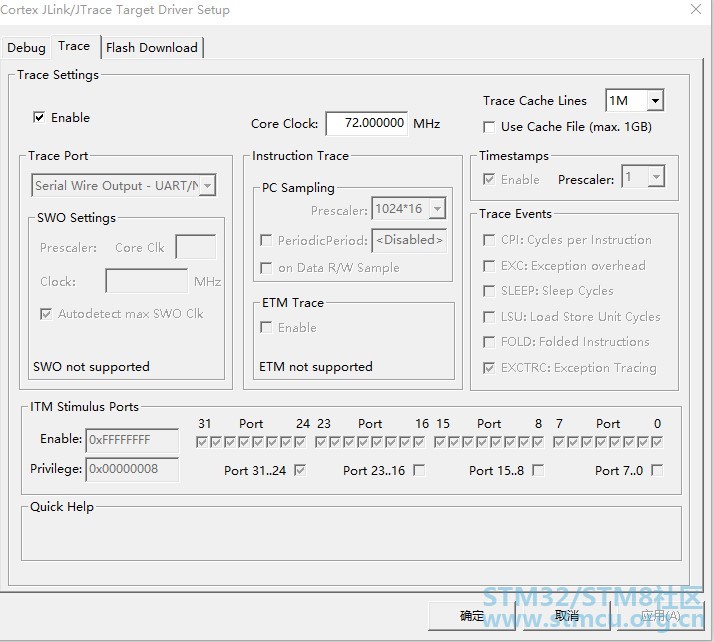This screenshot has height=642, width=714.
Task: Check LSU: Load Store Unit Cycles
Action: 489,316
